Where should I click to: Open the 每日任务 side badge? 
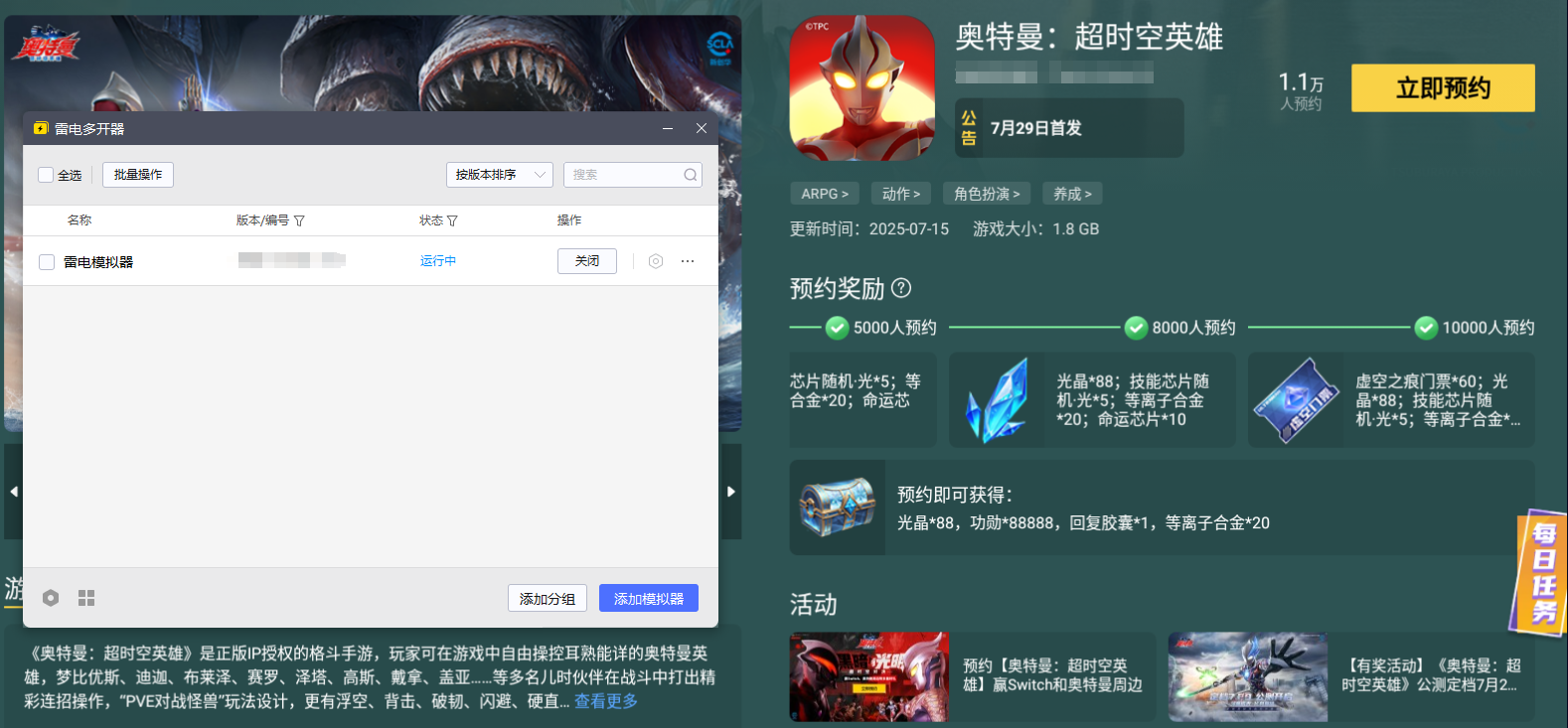pos(1541,573)
